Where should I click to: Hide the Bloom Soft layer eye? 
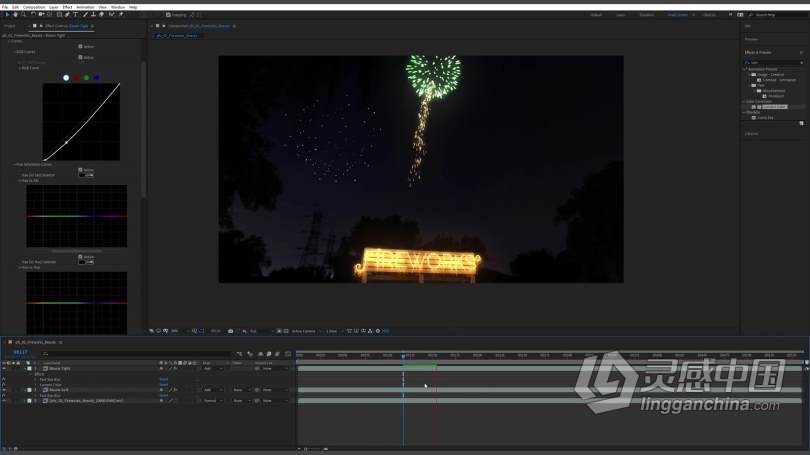(x=4, y=390)
